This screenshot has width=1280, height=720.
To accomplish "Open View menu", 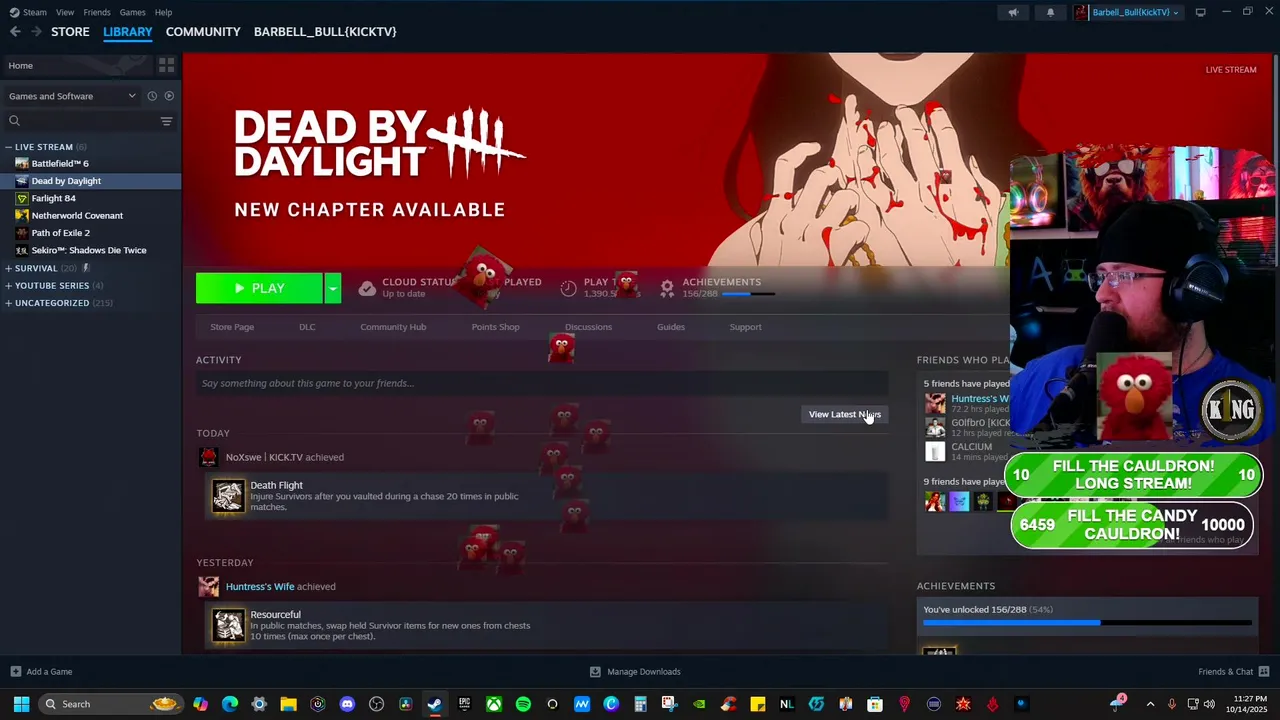I will 65,12.
